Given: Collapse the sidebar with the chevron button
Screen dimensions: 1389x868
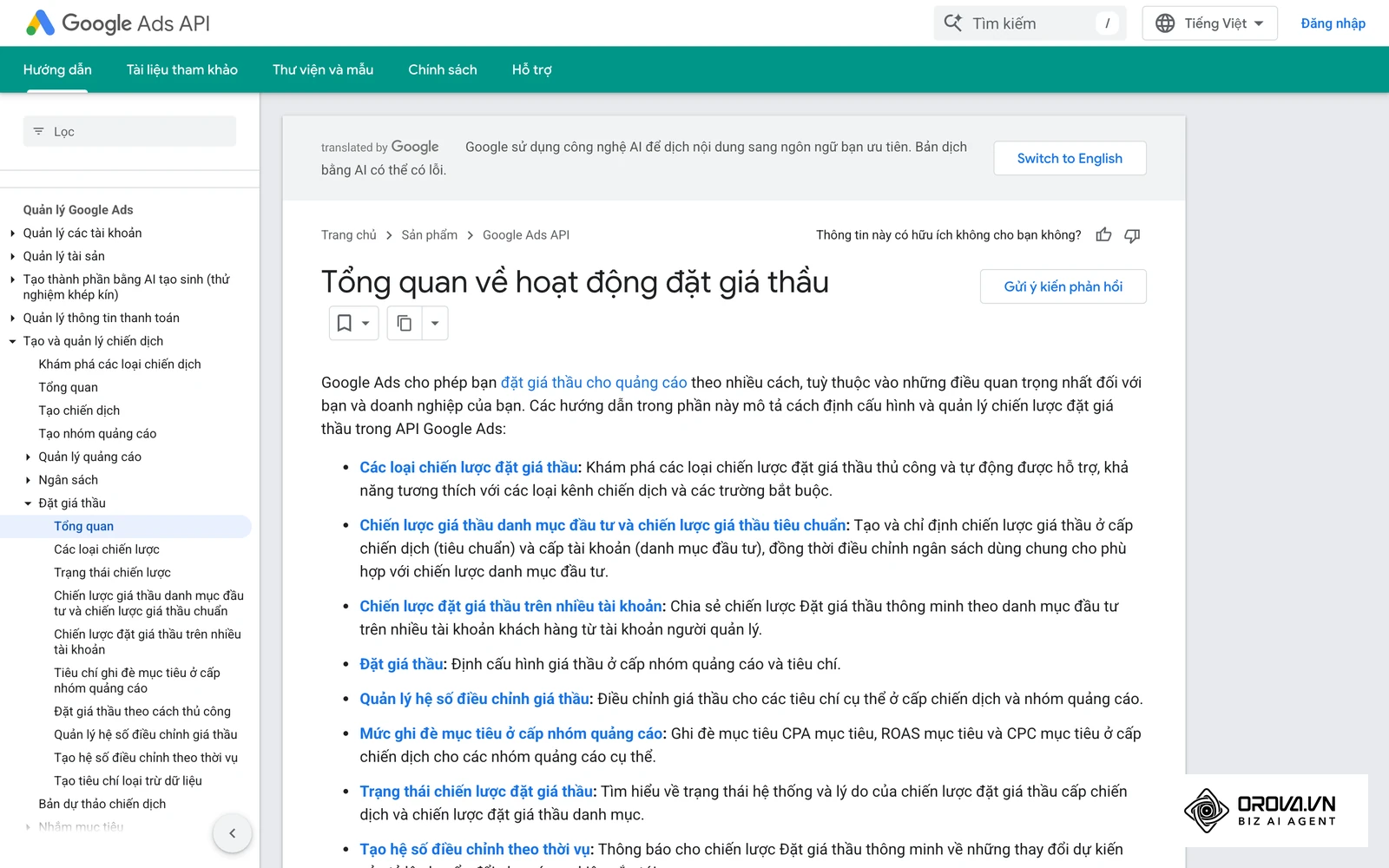Looking at the screenshot, I should [x=232, y=833].
